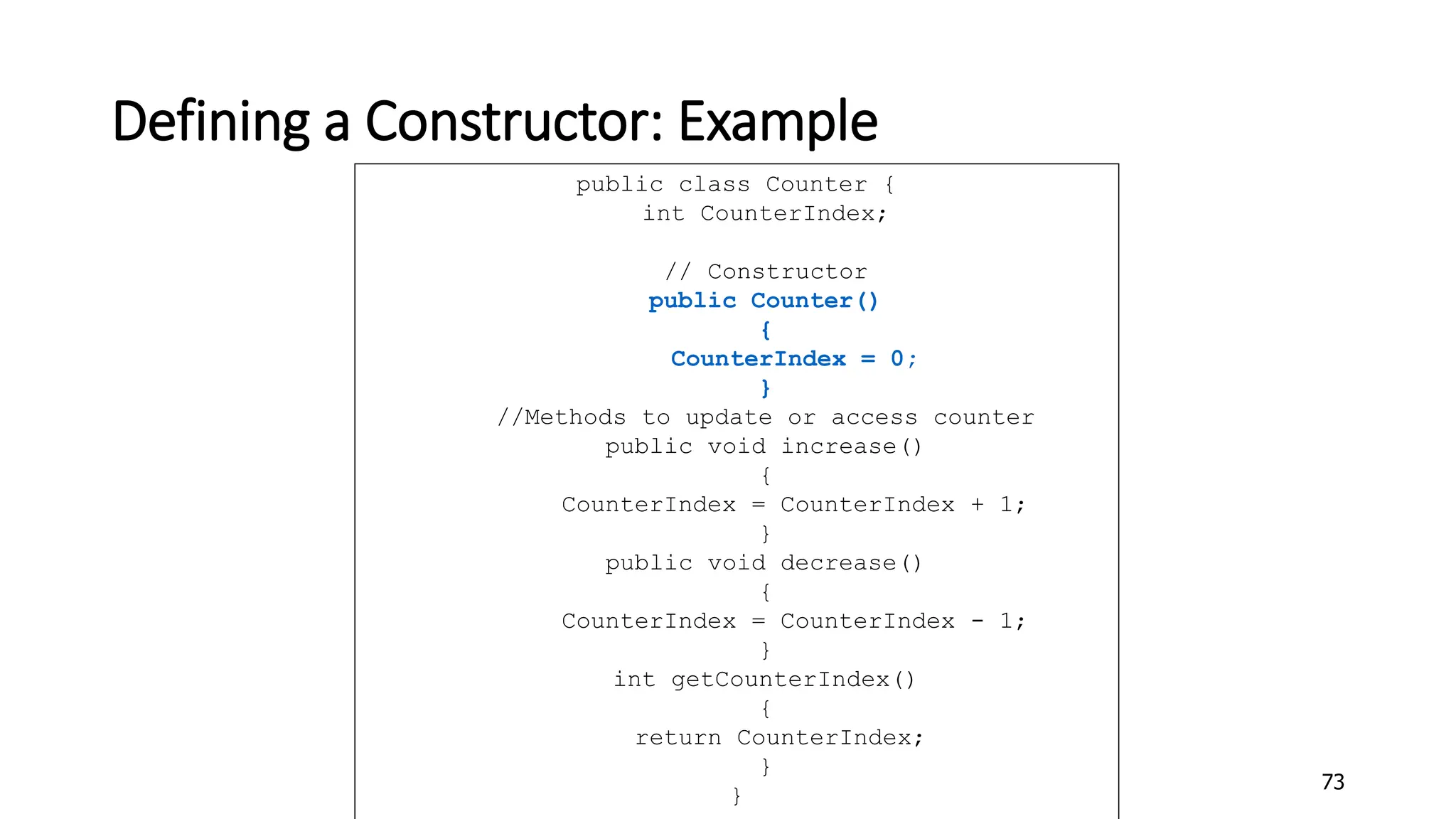Screen dimensions: 1456x819
Task: Click the blue 'public Counter()' text
Action: pos(764,301)
